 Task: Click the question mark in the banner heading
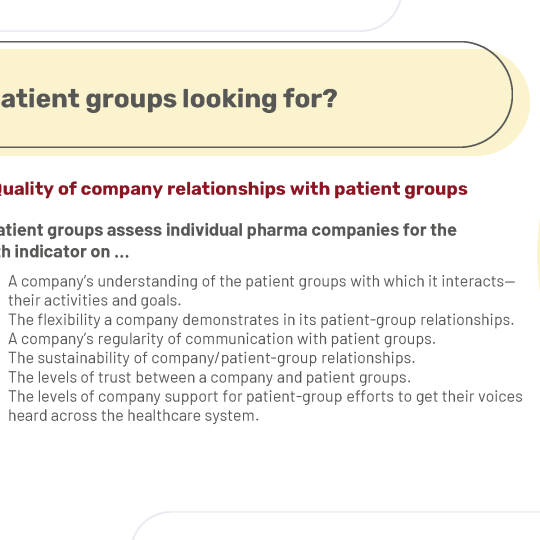[x=330, y=98]
